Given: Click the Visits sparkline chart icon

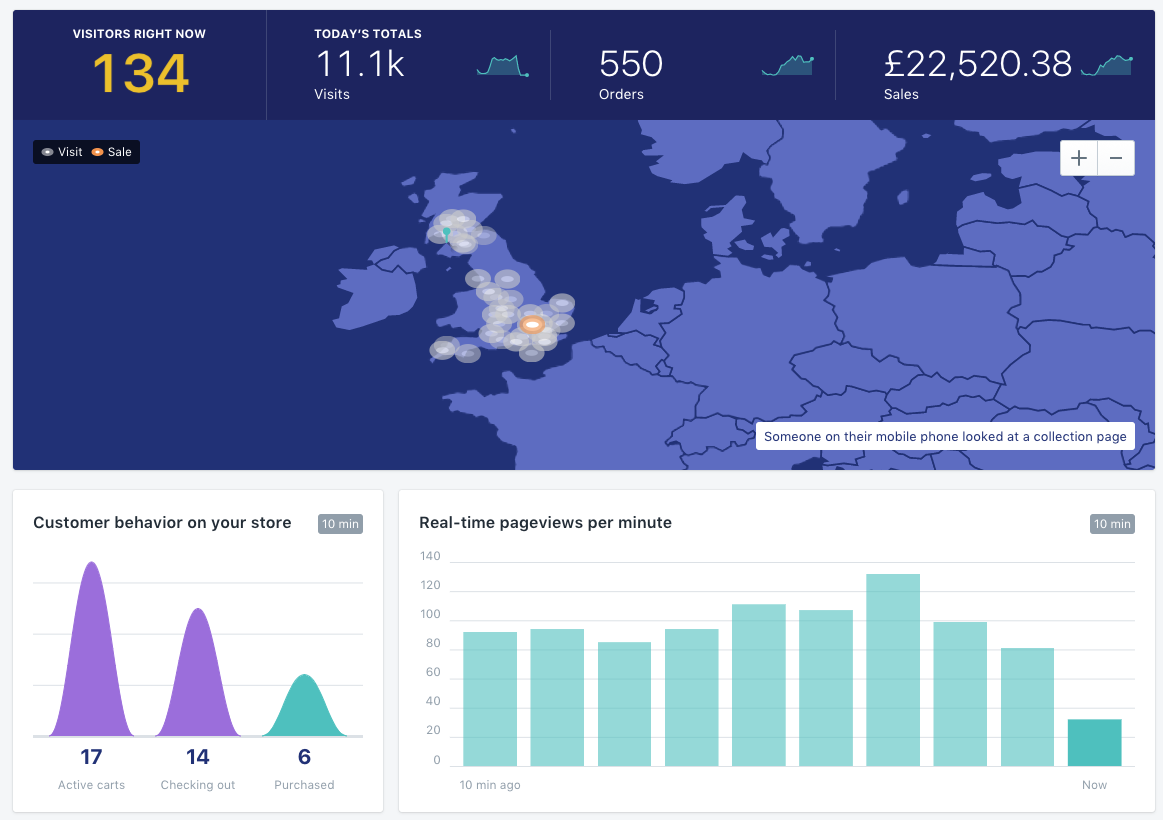Looking at the screenshot, I should [x=502, y=66].
